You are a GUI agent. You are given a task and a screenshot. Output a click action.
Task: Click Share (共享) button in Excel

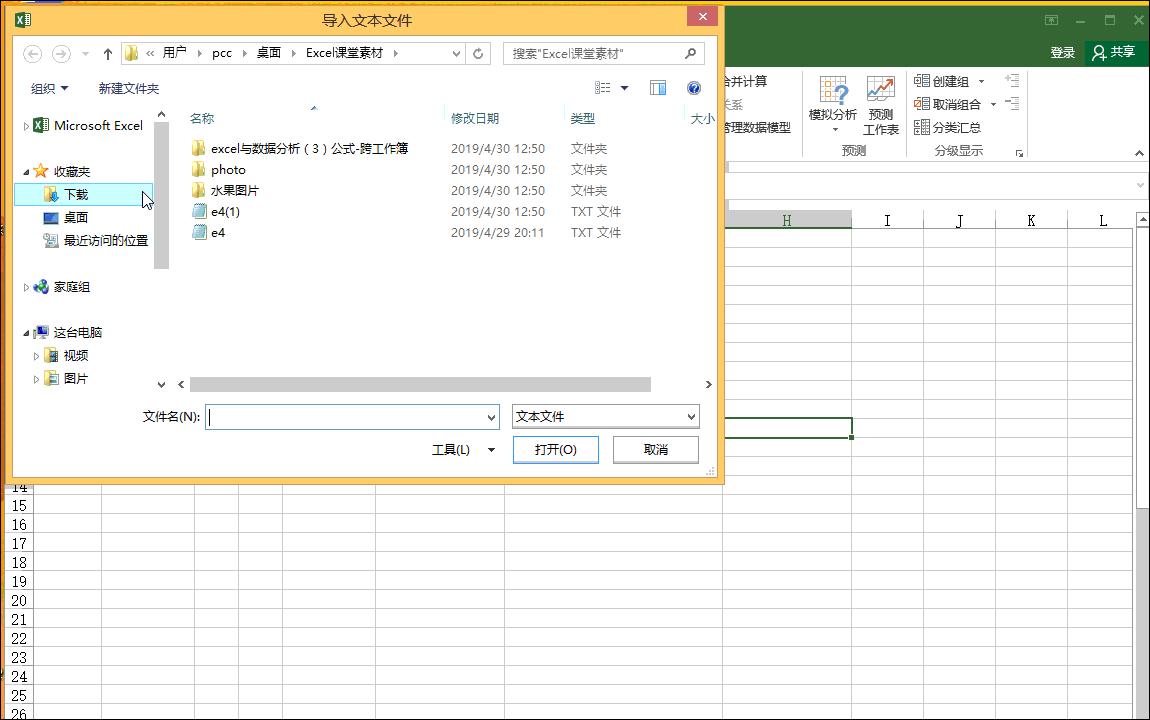[1113, 52]
